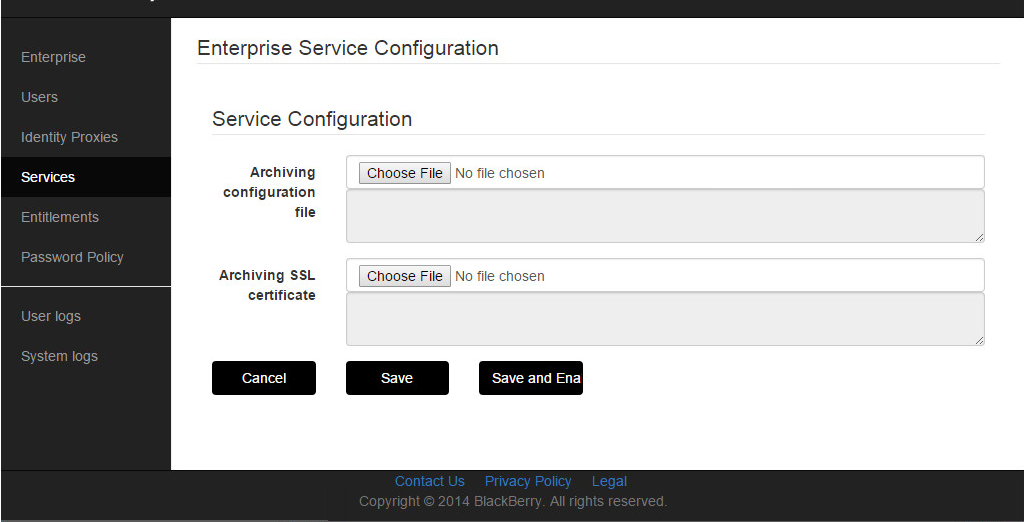Open the Privacy Policy footer link
The image size is (1024, 522).
(528, 481)
